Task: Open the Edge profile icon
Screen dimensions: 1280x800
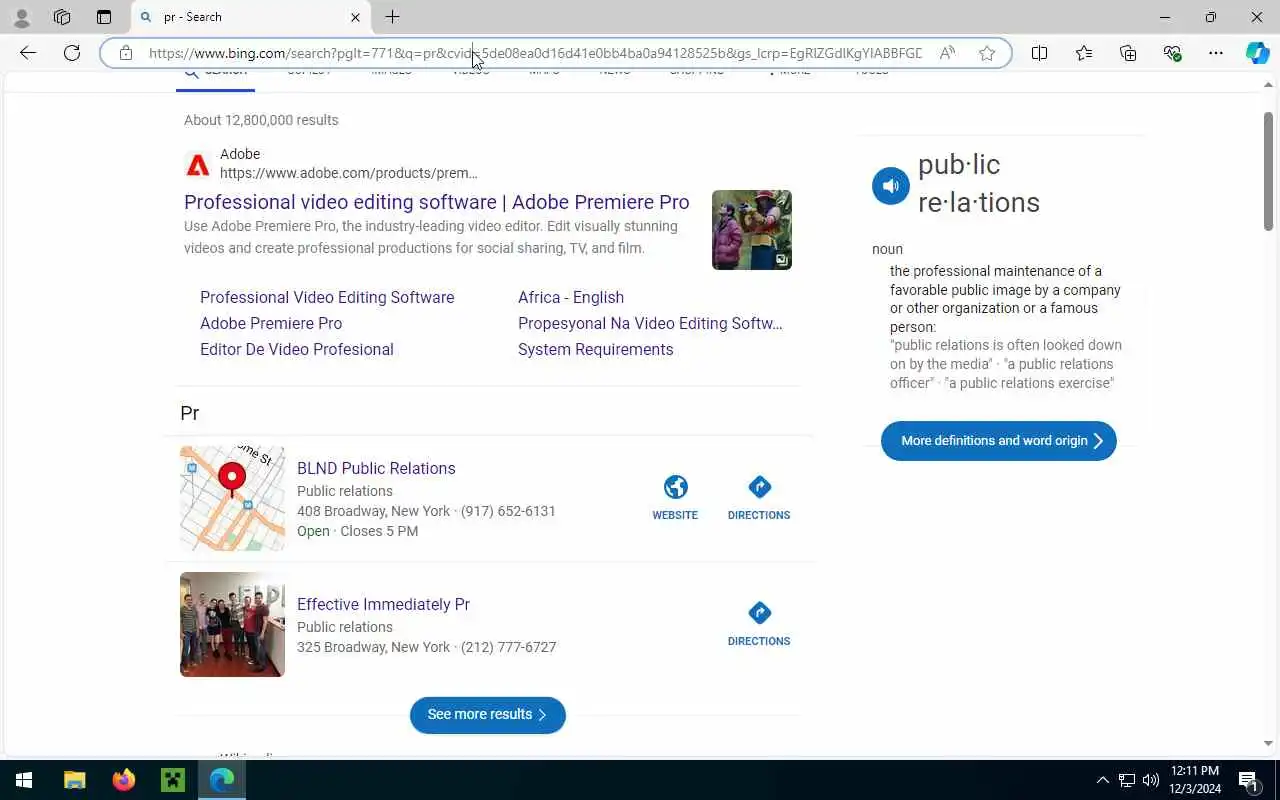Action: (22, 17)
